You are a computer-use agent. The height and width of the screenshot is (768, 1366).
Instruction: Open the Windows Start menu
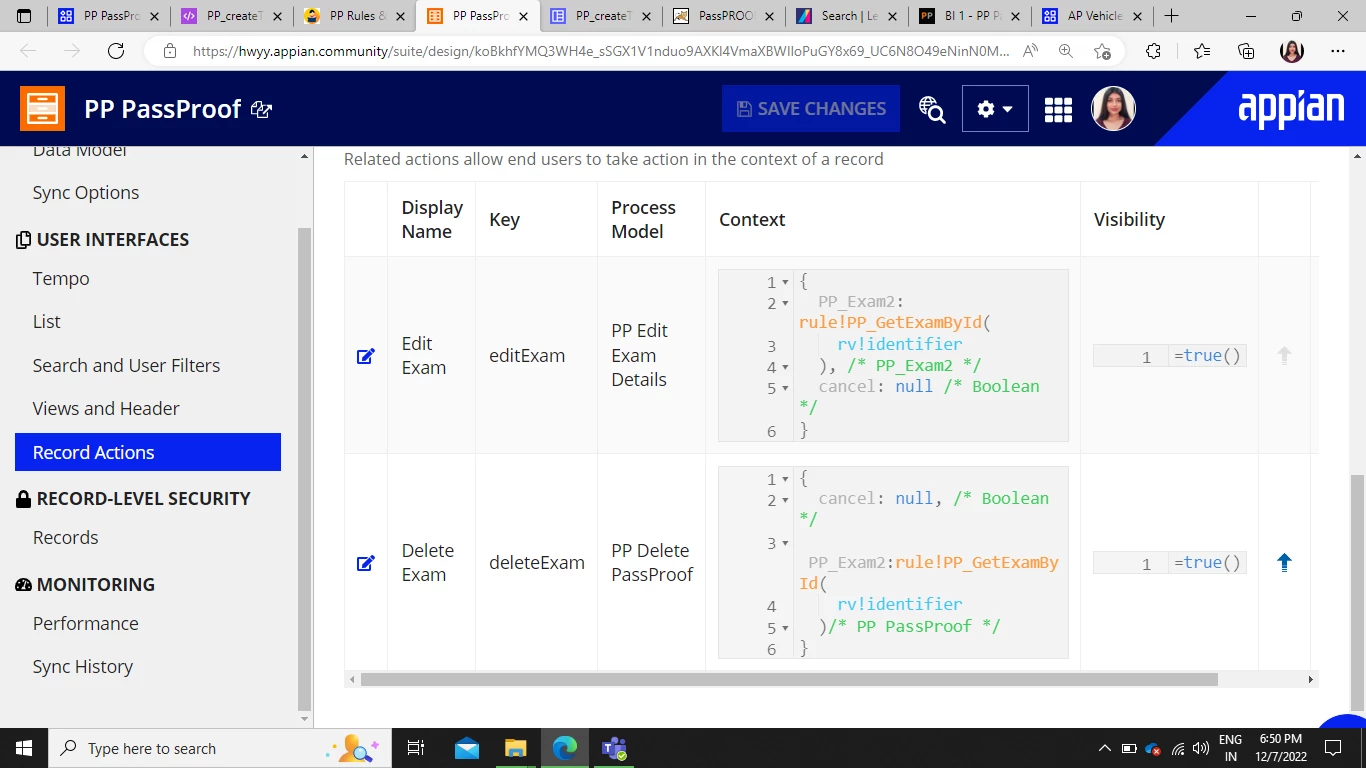pyautogui.click(x=23, y=748)
